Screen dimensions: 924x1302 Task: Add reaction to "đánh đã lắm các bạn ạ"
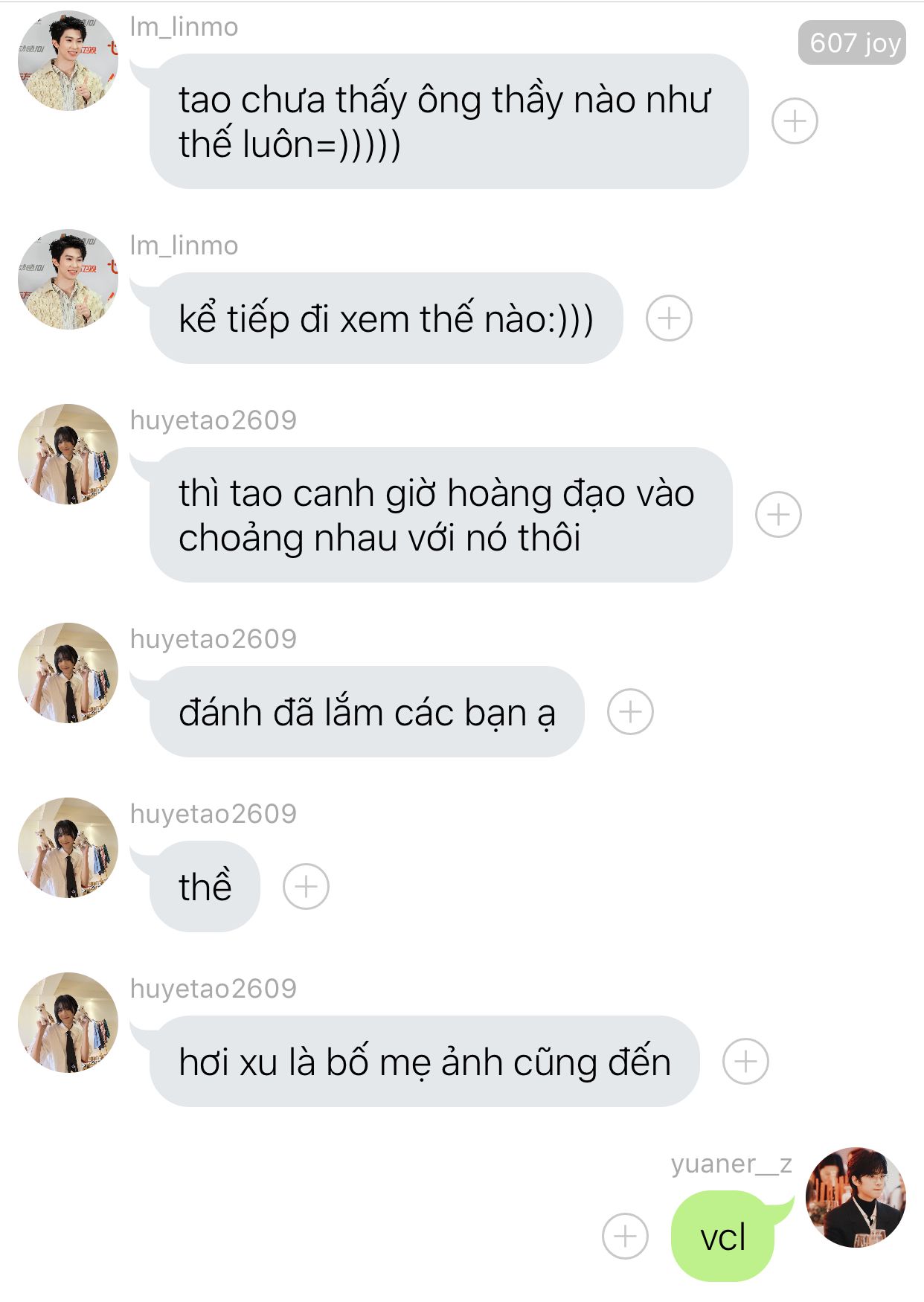[x=630, y=712]
